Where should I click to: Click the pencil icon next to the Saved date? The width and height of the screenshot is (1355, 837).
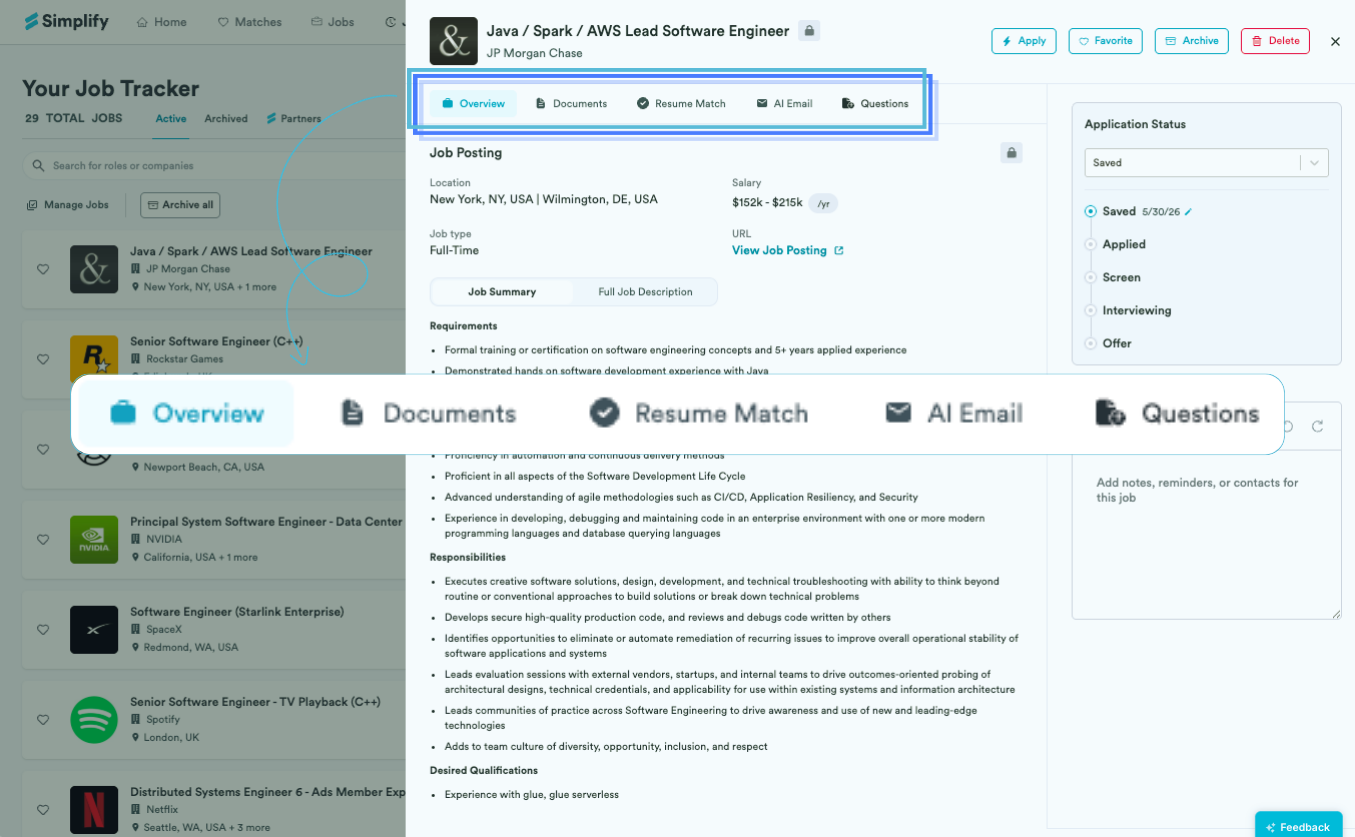pyautogui.click(x=1188, y=212)
